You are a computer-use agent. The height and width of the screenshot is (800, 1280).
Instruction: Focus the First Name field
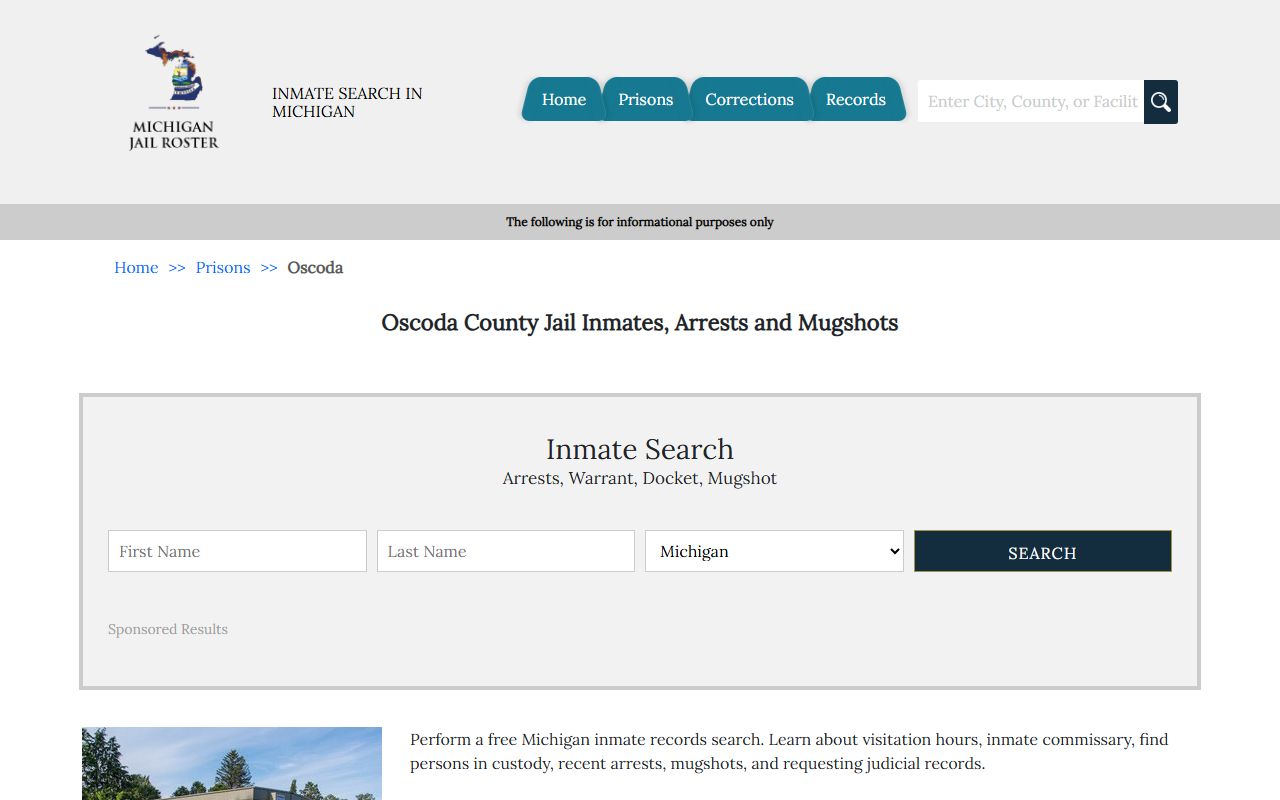pos(237,551)
